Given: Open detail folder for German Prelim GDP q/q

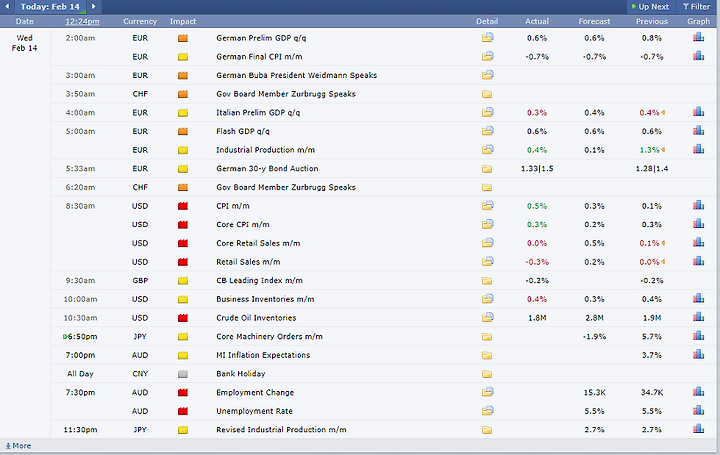Looking at the screenshot, I should 488,38.
